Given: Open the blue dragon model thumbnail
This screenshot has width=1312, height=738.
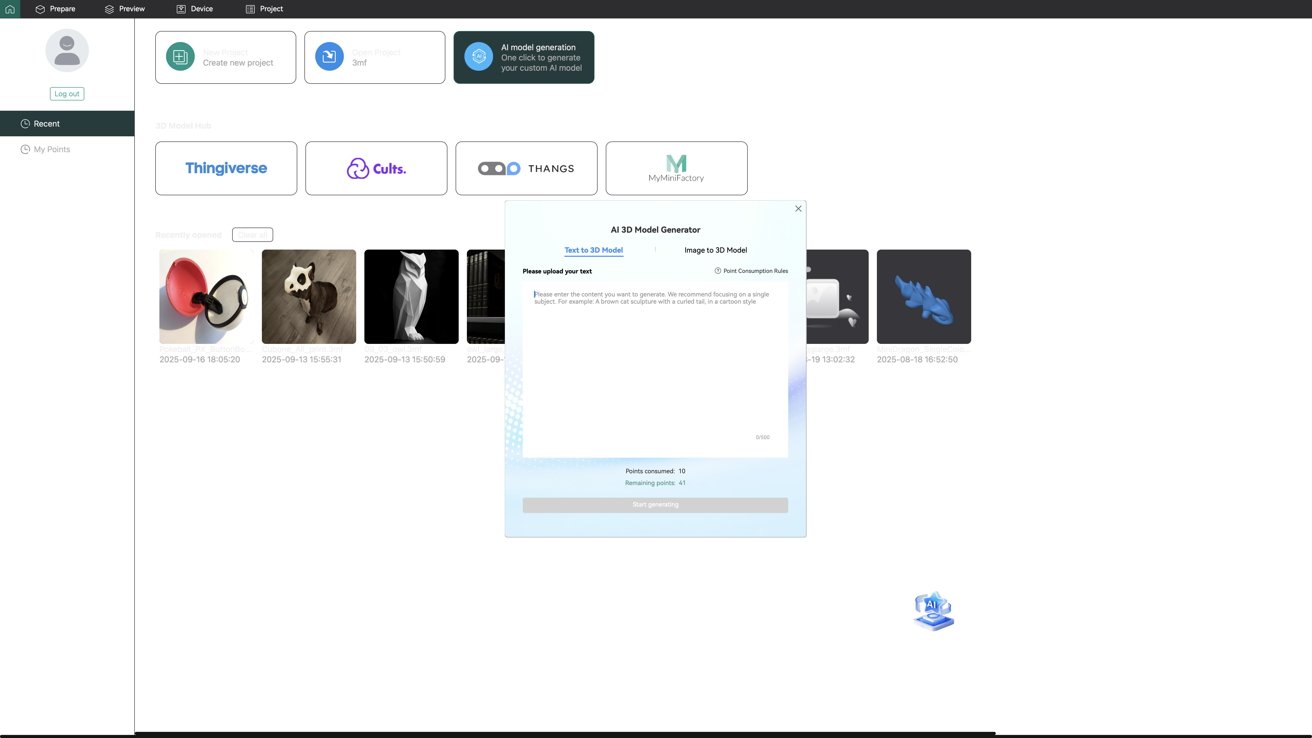Looking at the screenshot, I should (x=924, y=297).
